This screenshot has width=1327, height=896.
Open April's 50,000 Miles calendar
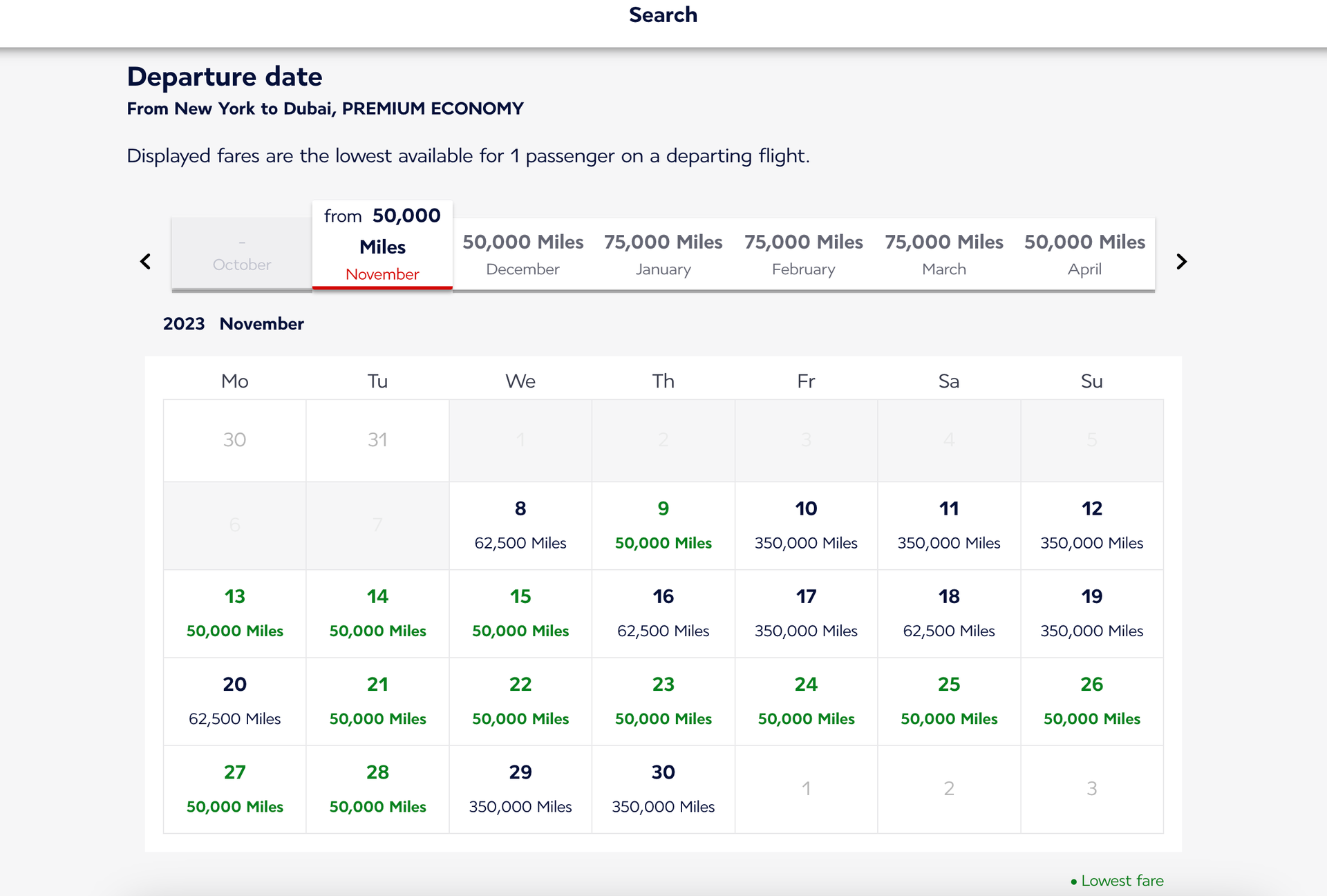click(x=1084, y=254)
